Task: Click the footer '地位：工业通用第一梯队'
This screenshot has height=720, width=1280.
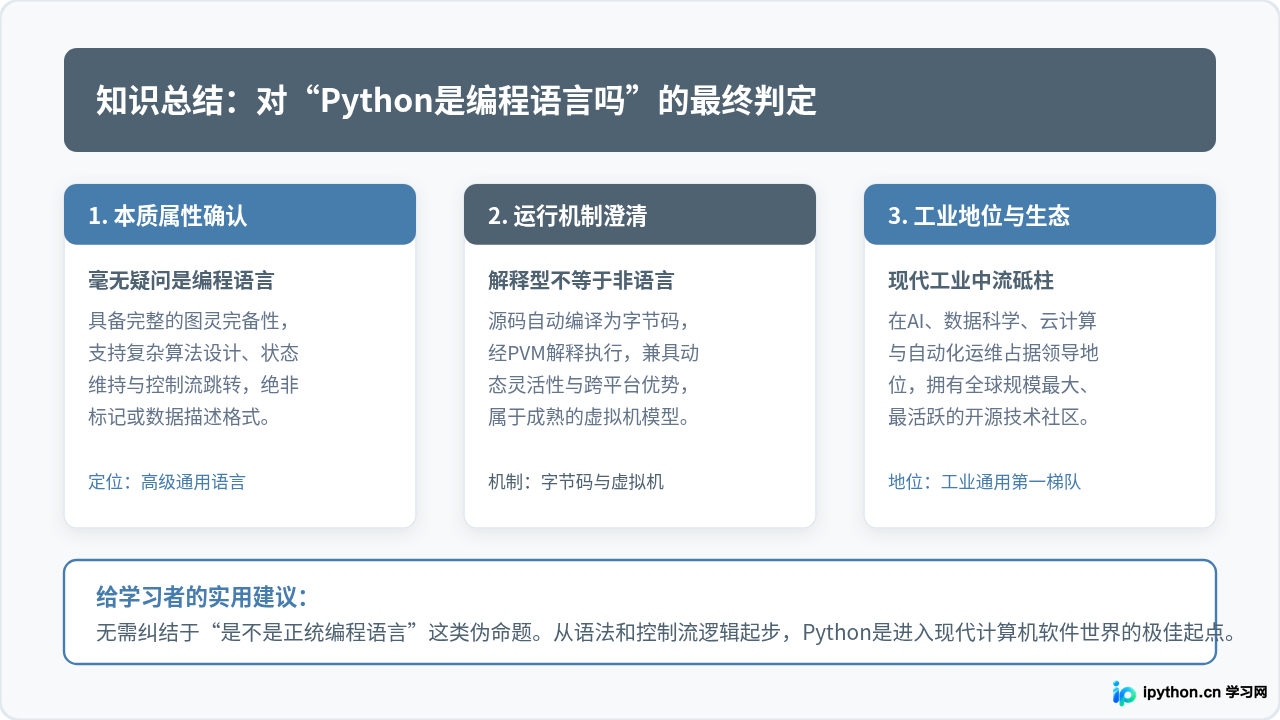Action: pyautogui.click(x=985, y=482)
